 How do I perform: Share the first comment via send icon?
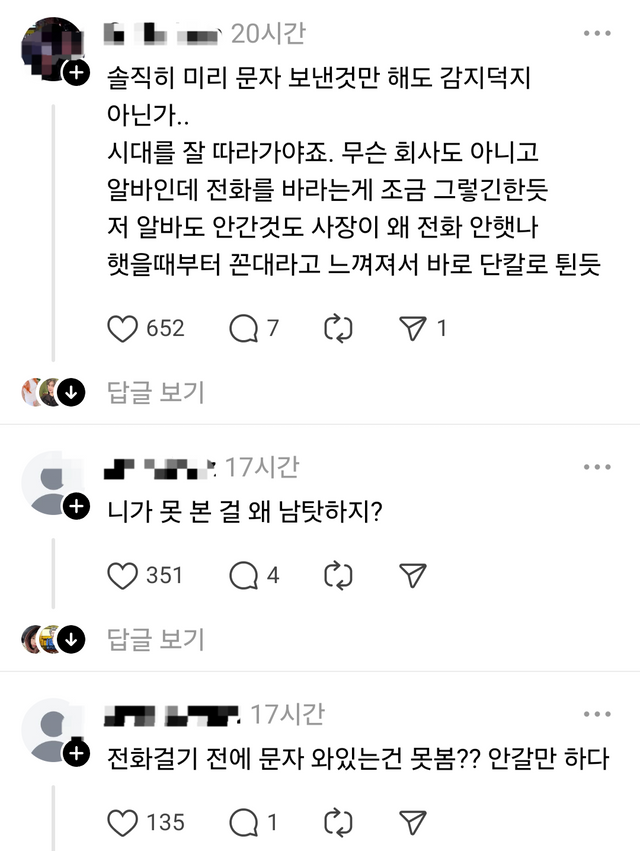point(412,329)
